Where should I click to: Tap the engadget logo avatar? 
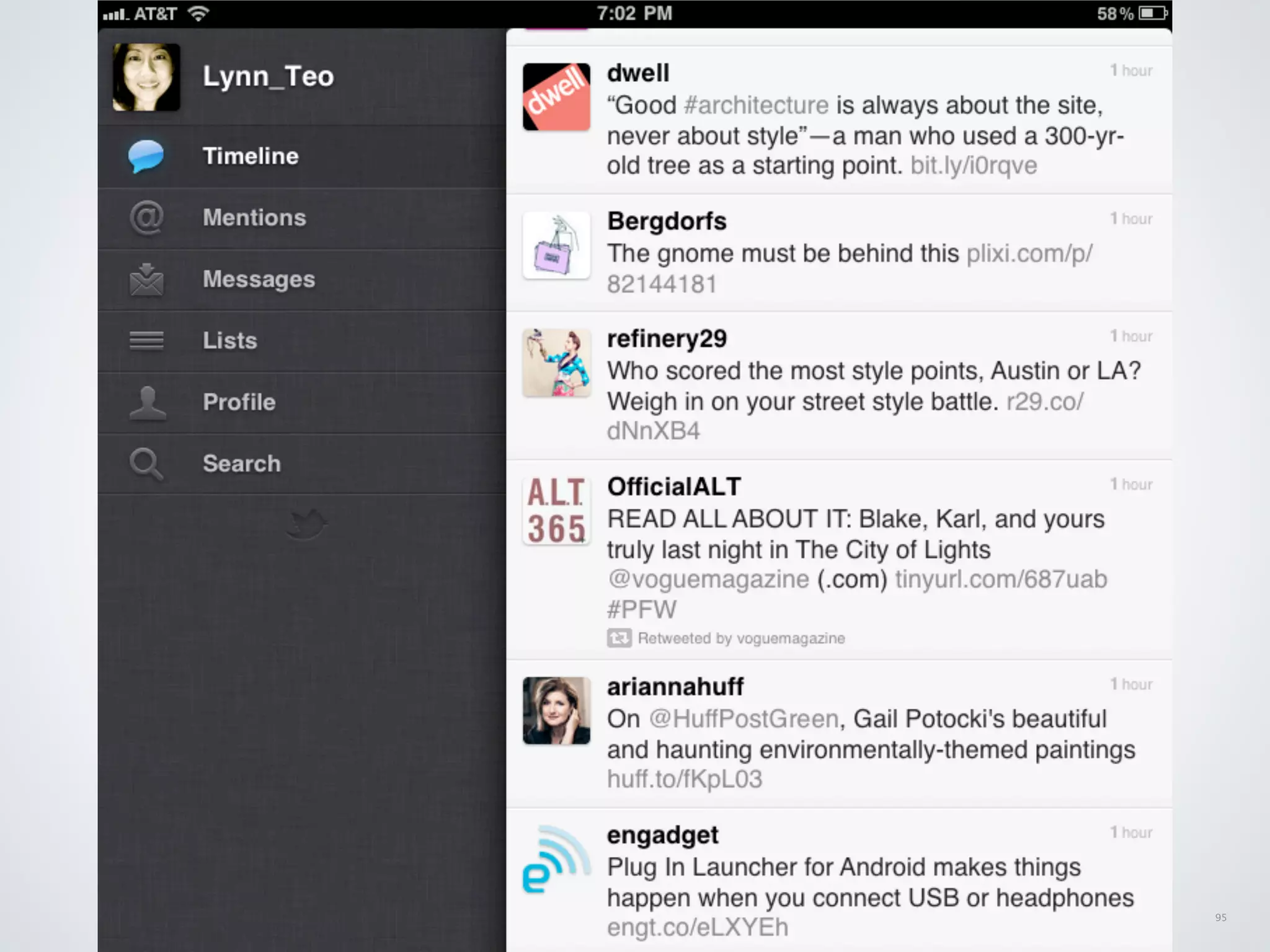click(x=556, y=860)
